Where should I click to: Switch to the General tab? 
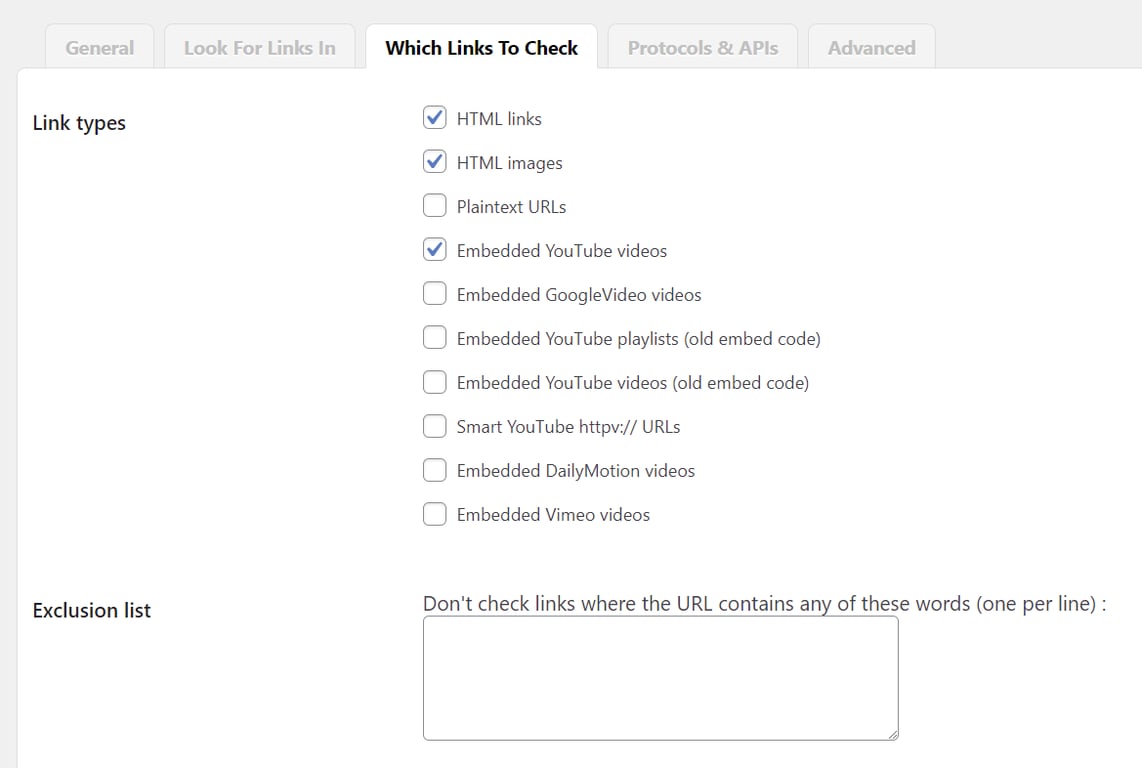99,47
